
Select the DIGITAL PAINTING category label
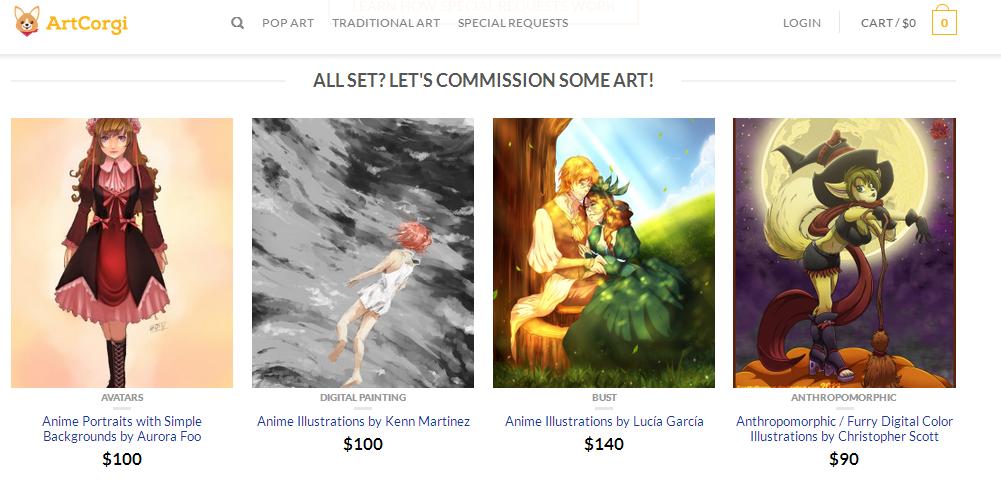(363, 397)
